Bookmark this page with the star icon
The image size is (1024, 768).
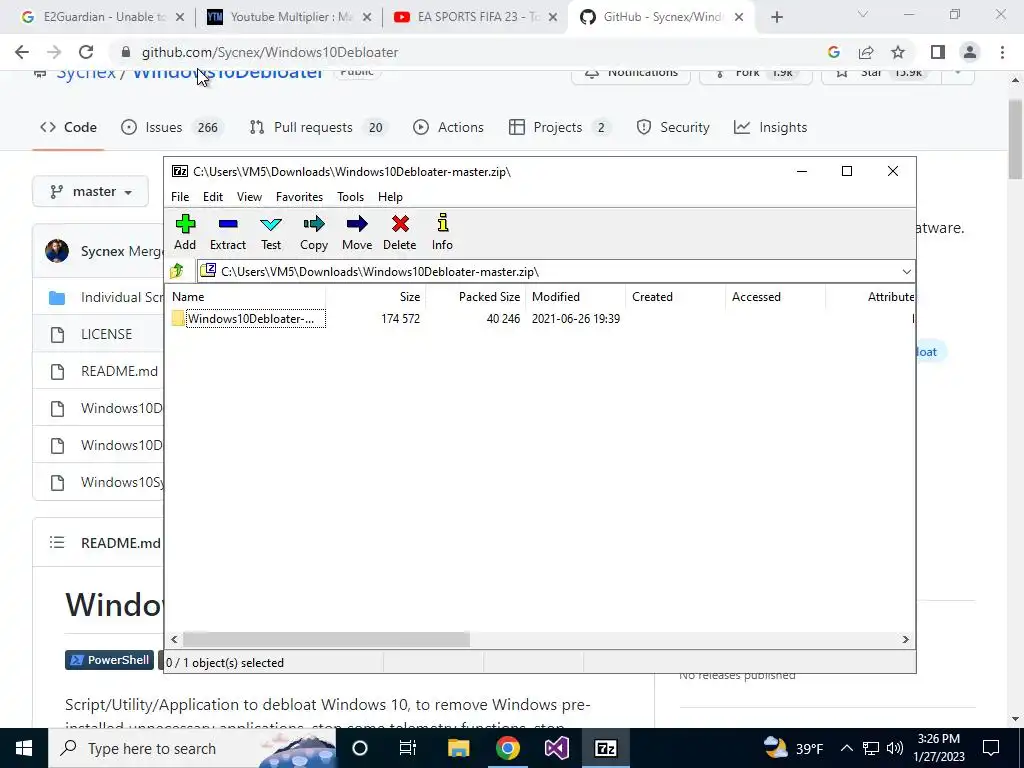[898, 52]
